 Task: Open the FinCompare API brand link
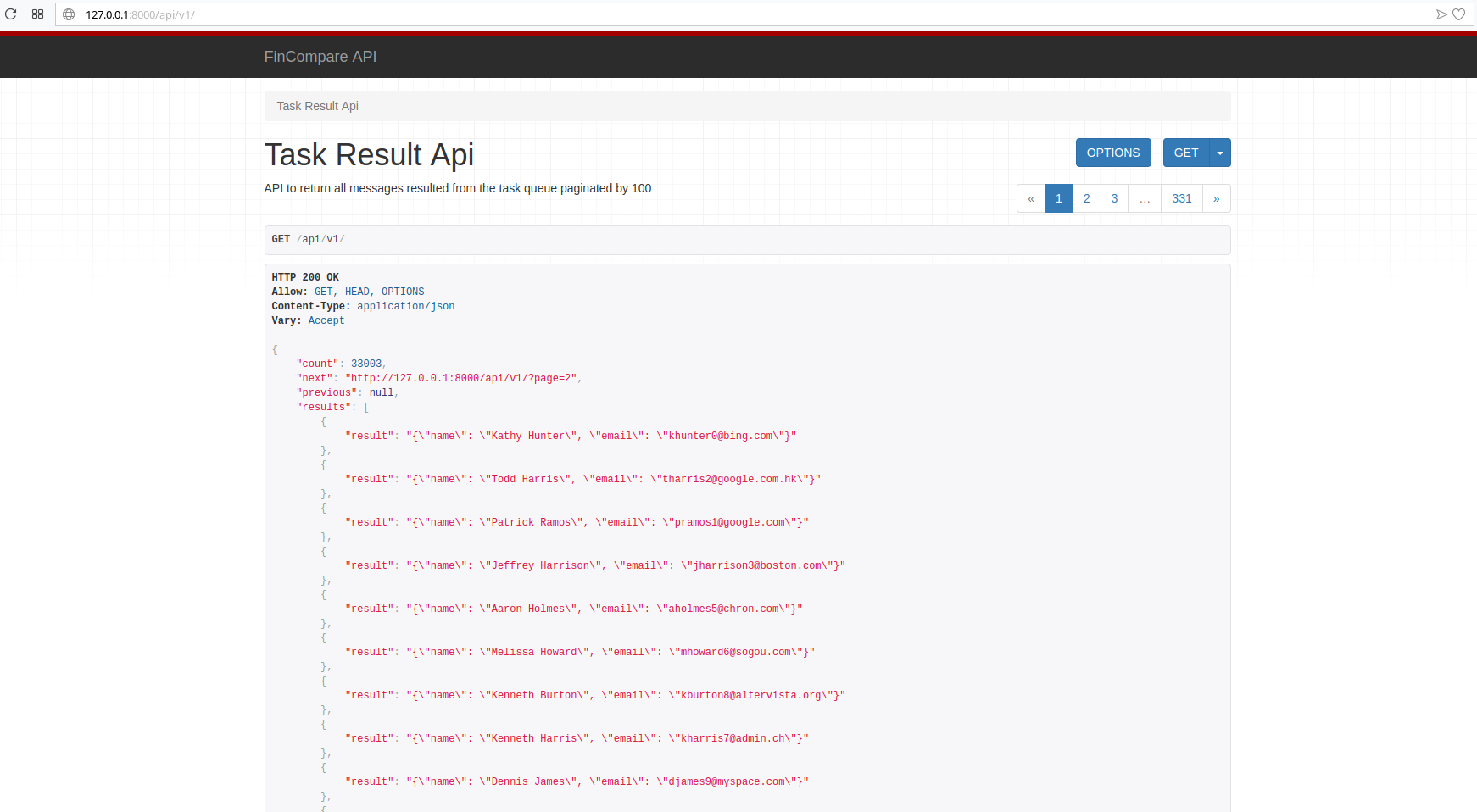(x=320, y=57)
